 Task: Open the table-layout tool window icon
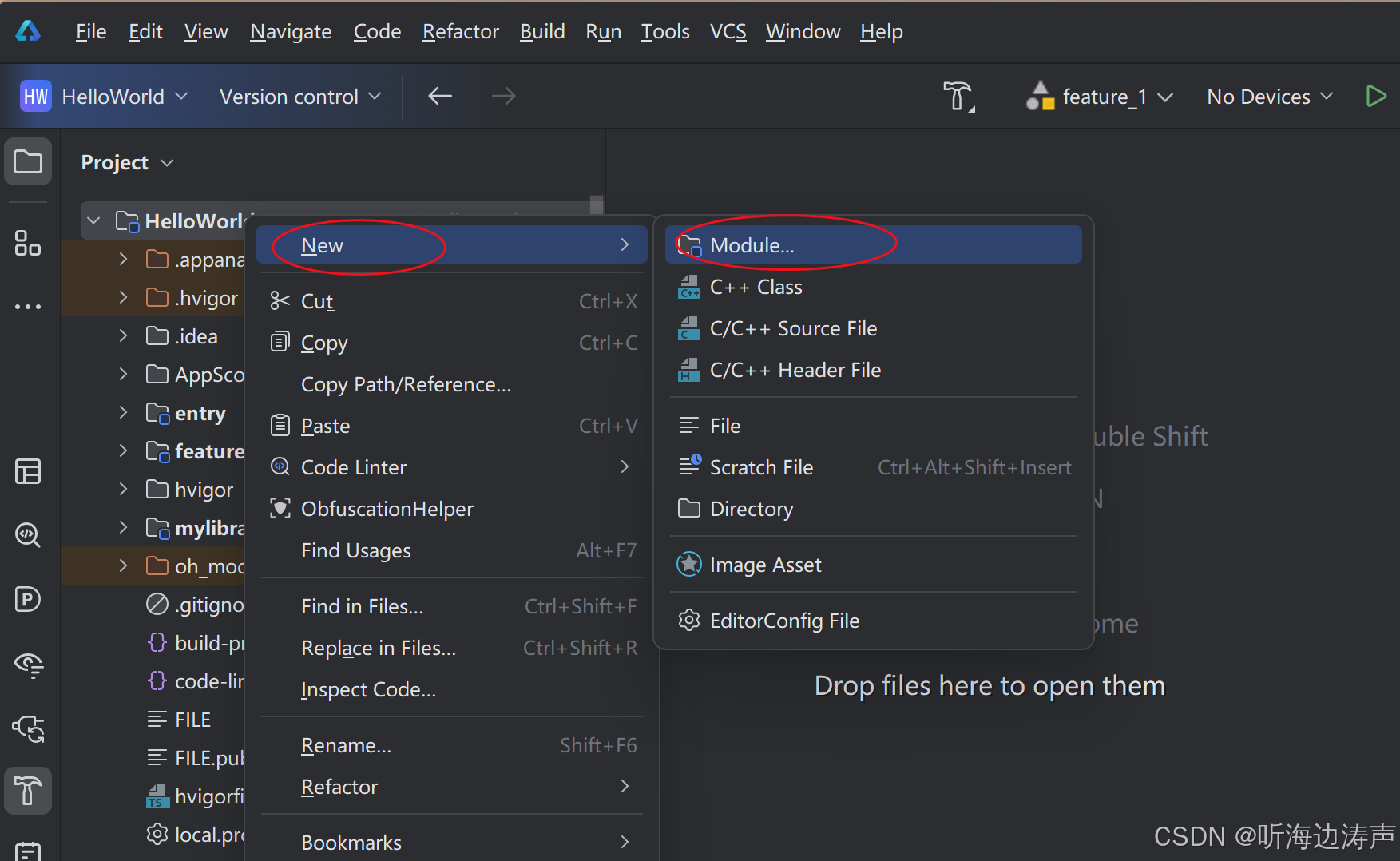tap(28, 471)
